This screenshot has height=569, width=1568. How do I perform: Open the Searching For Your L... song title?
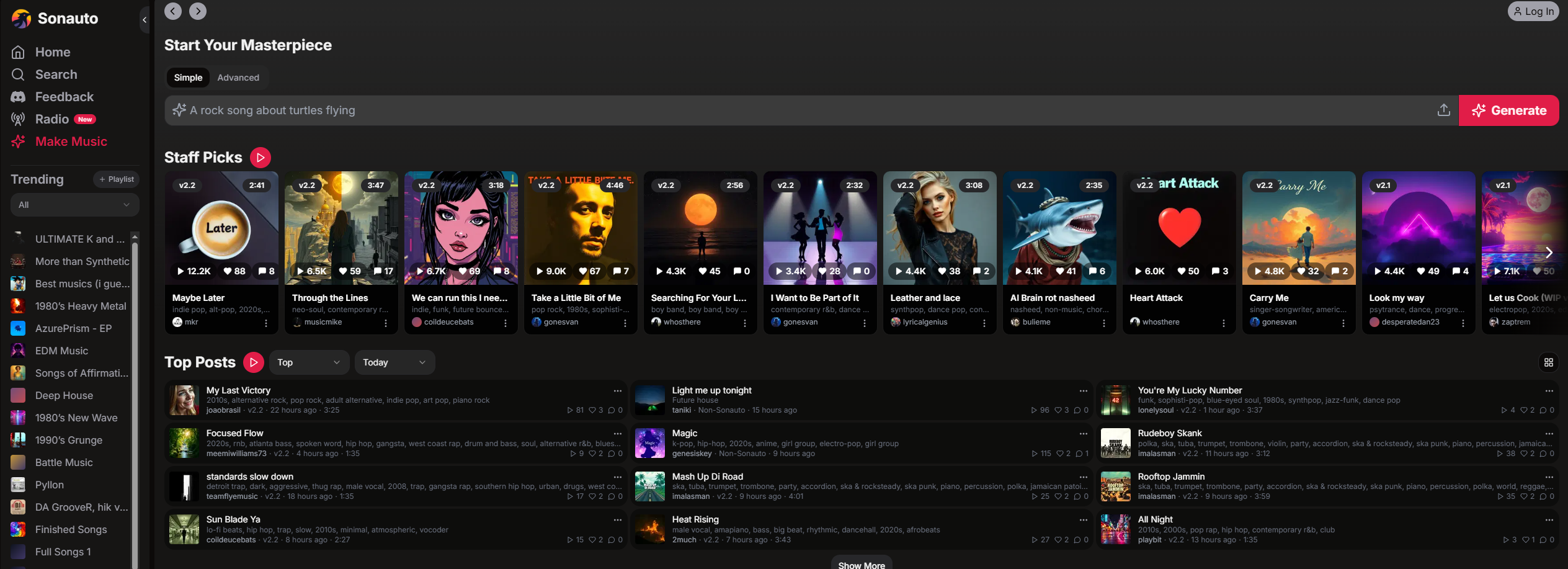tap(698, 298)
